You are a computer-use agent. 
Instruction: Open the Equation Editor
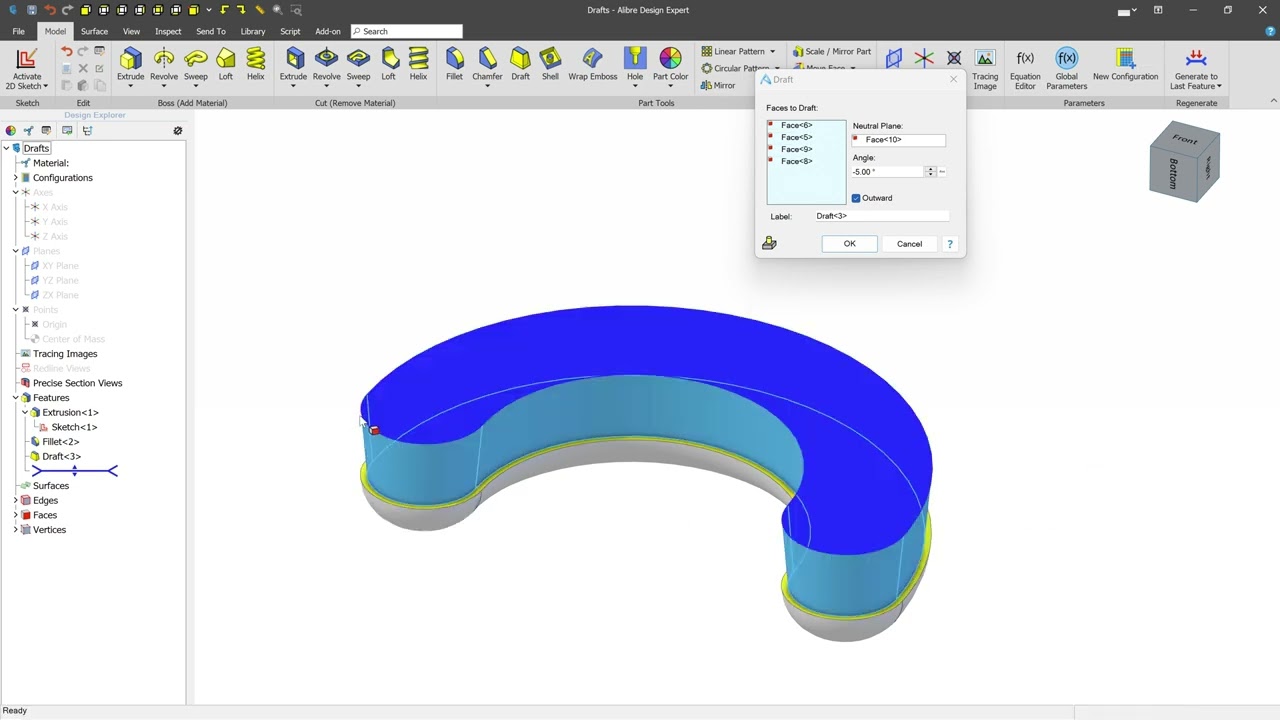(1025, 68)
